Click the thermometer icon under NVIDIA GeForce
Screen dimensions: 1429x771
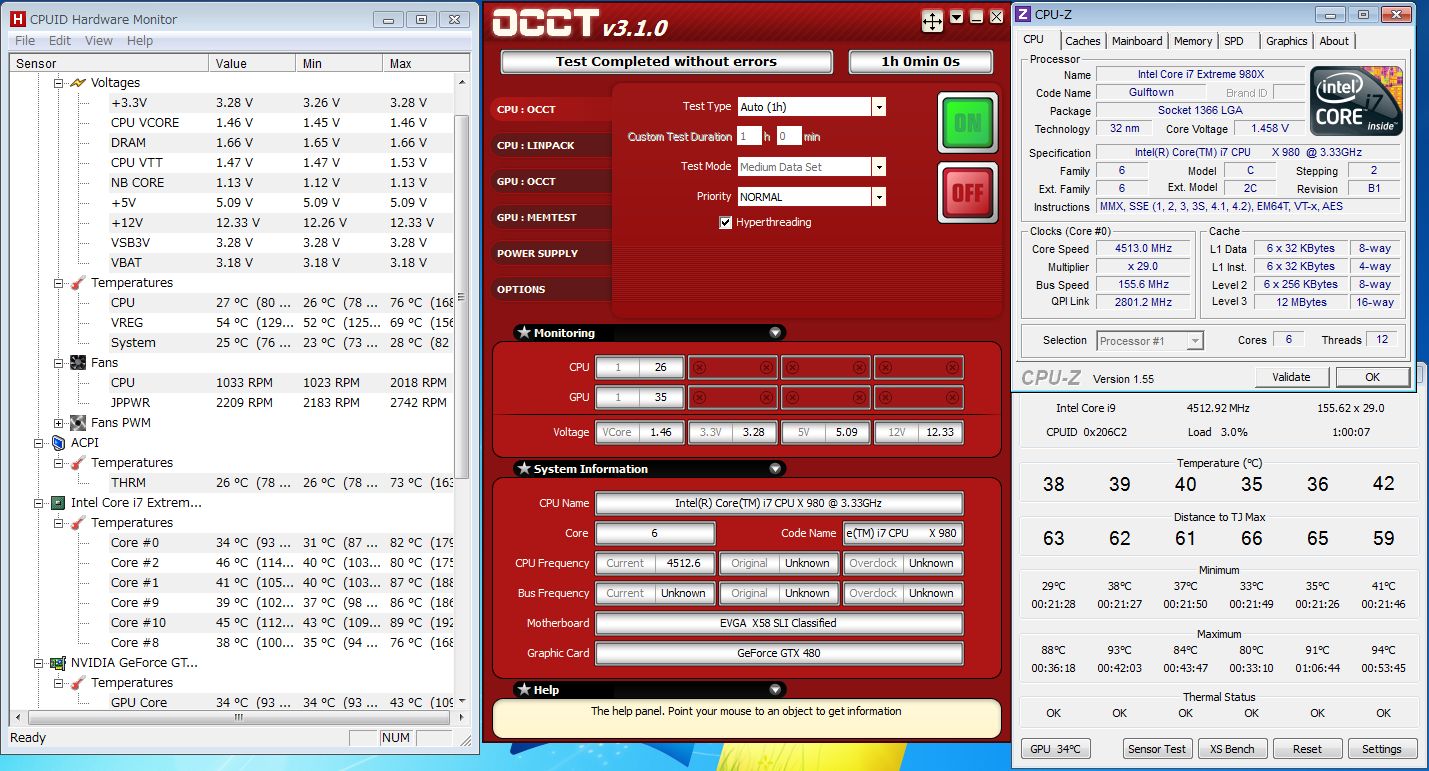click(x=77, y=683)
